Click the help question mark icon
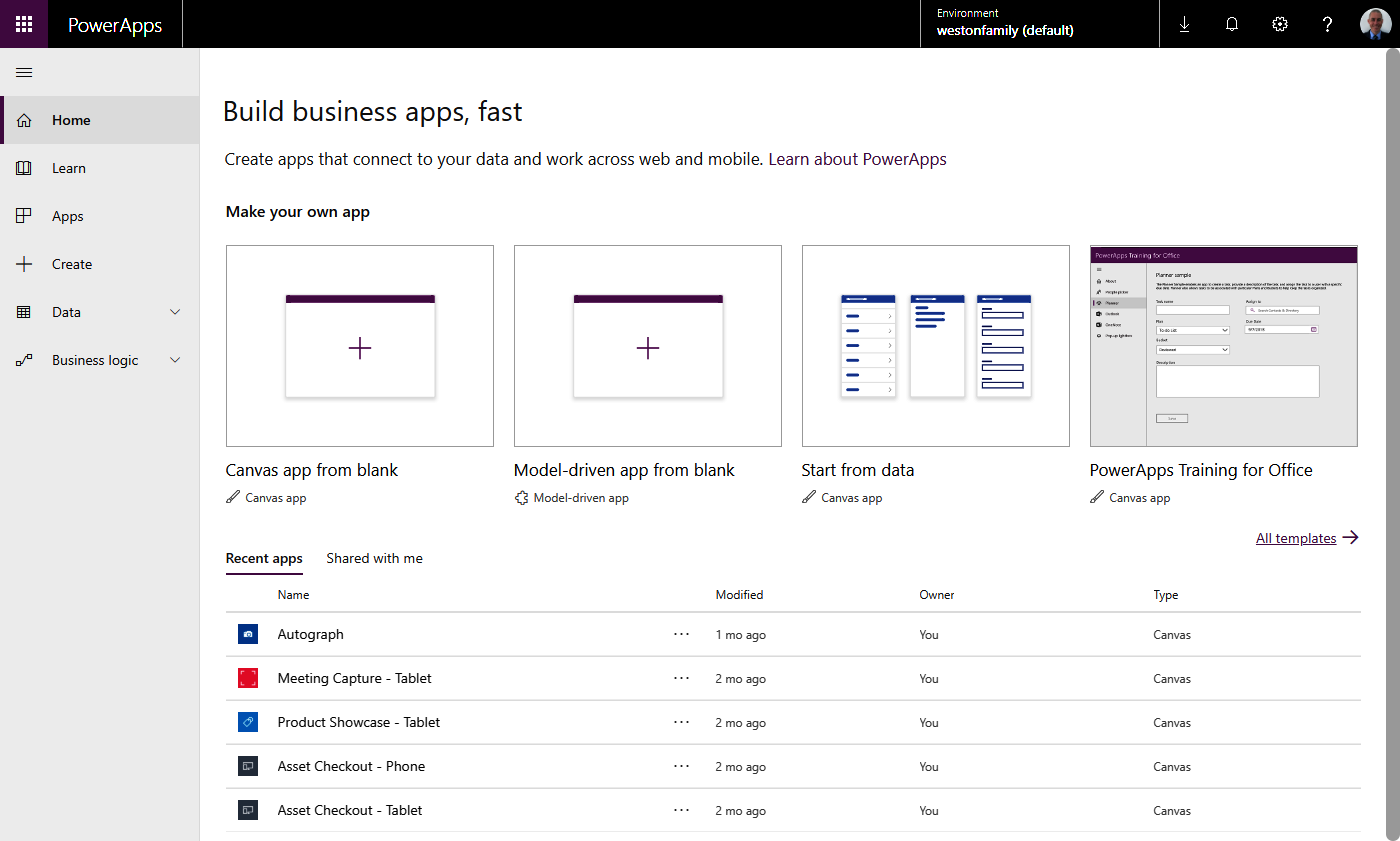 tap(1328, 24)
